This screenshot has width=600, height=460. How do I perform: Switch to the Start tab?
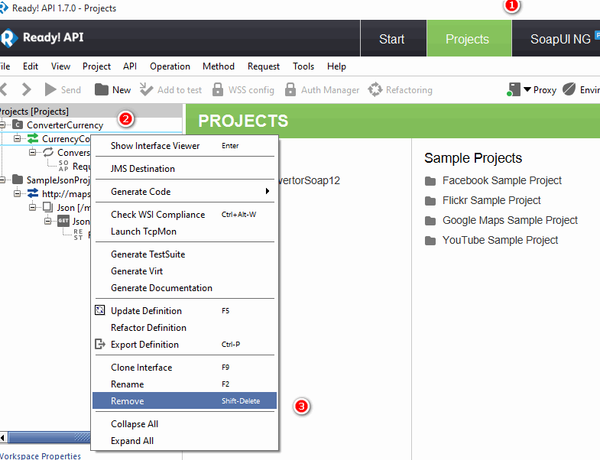pos(391,39)
